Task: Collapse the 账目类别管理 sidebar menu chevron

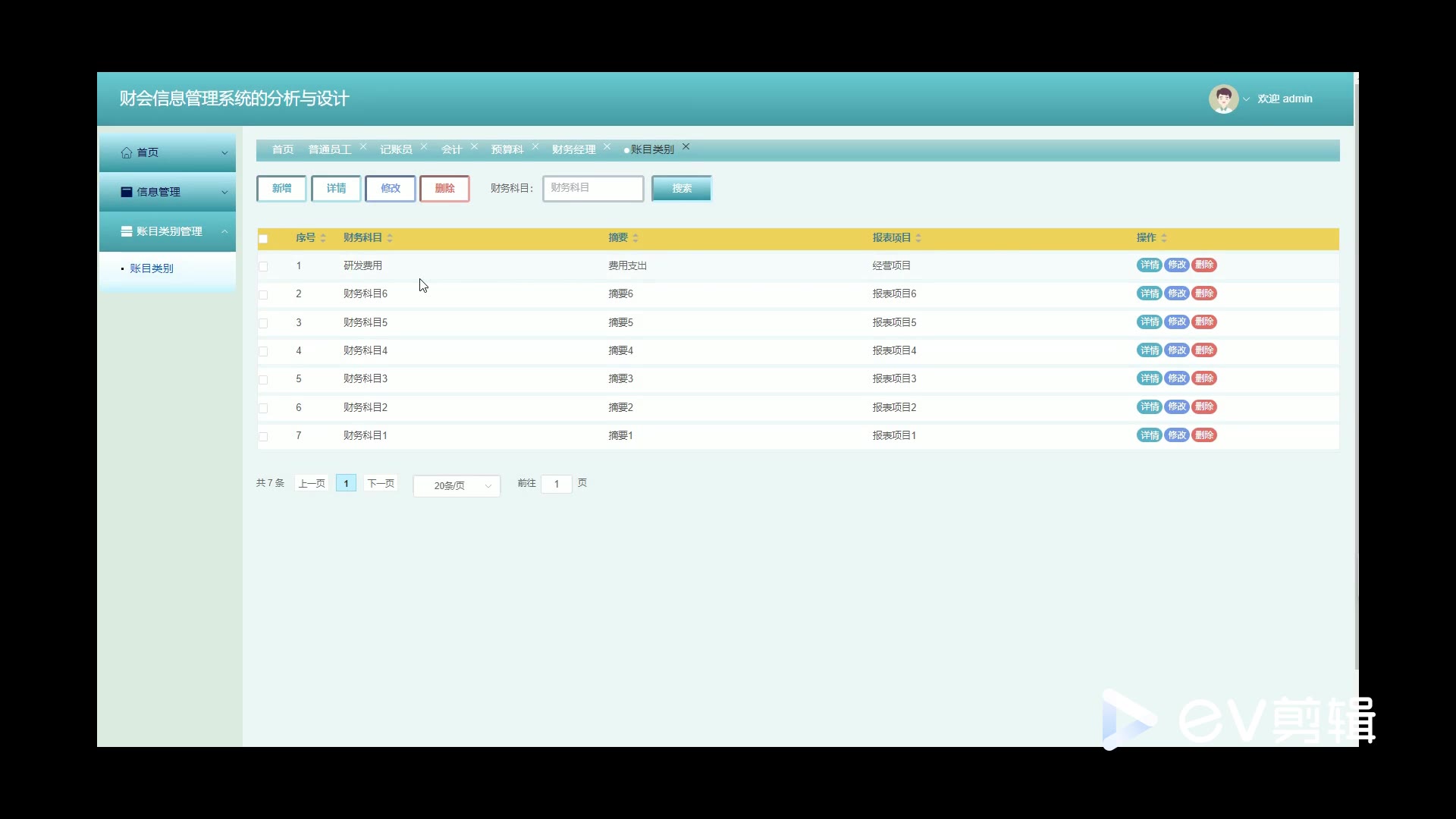Action: [224, 231]
